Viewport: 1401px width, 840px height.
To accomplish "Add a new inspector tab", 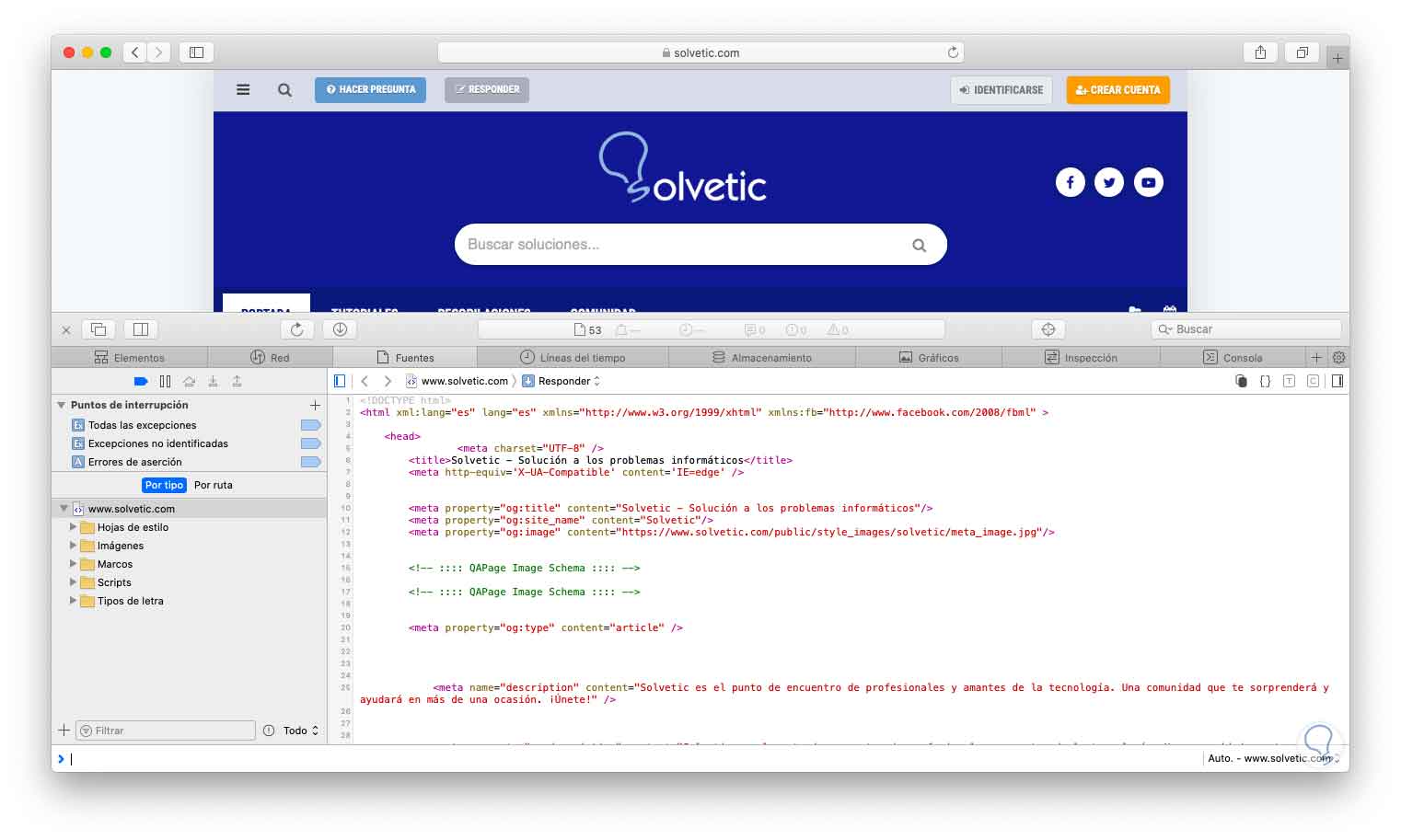I will pos(1316,357).
